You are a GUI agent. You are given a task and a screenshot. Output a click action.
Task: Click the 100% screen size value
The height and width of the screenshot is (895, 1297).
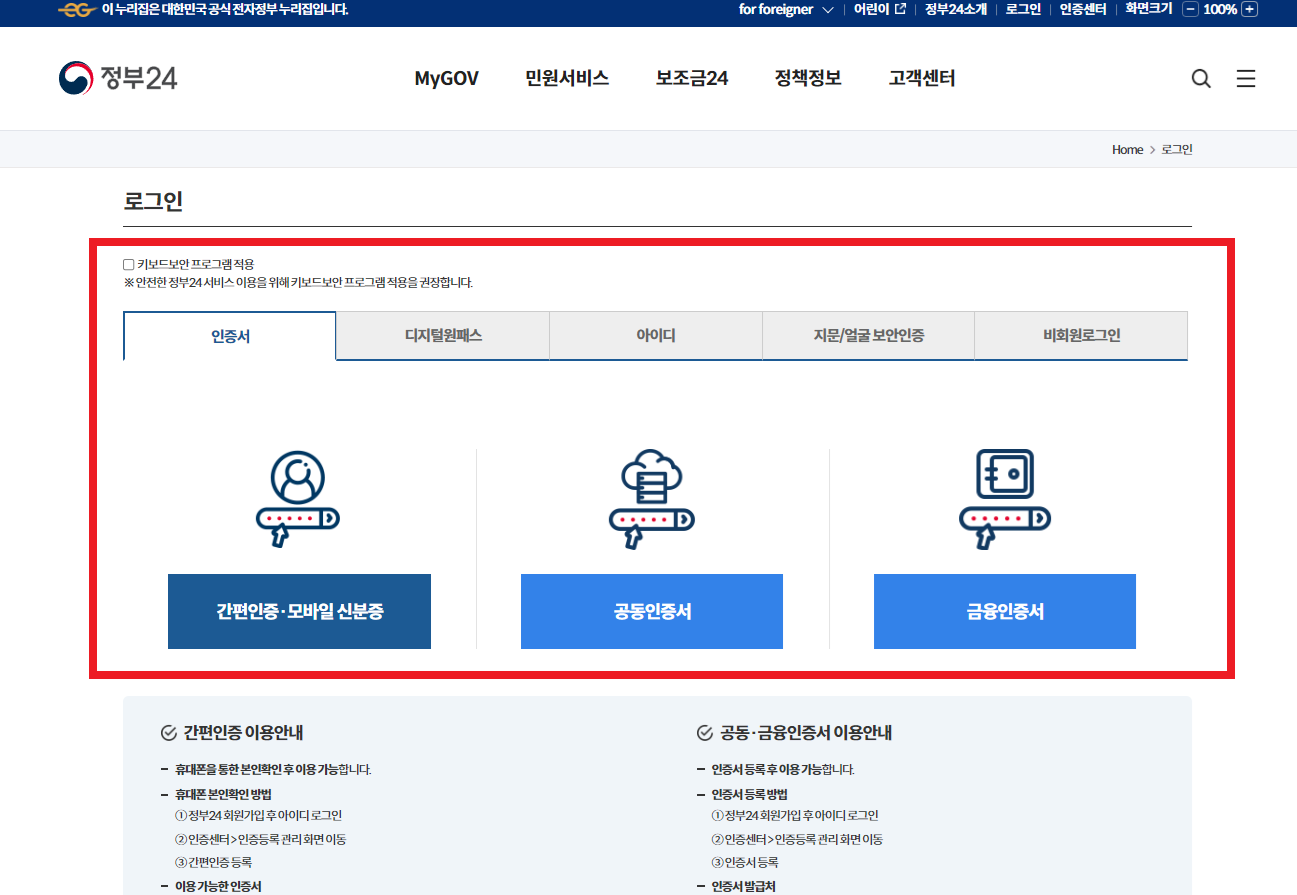point(1219,9)
